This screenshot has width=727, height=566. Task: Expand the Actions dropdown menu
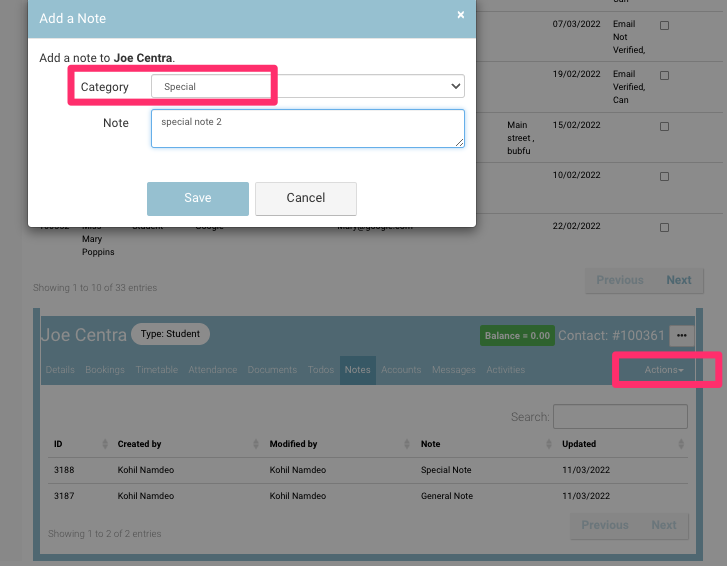pos(664,370)
